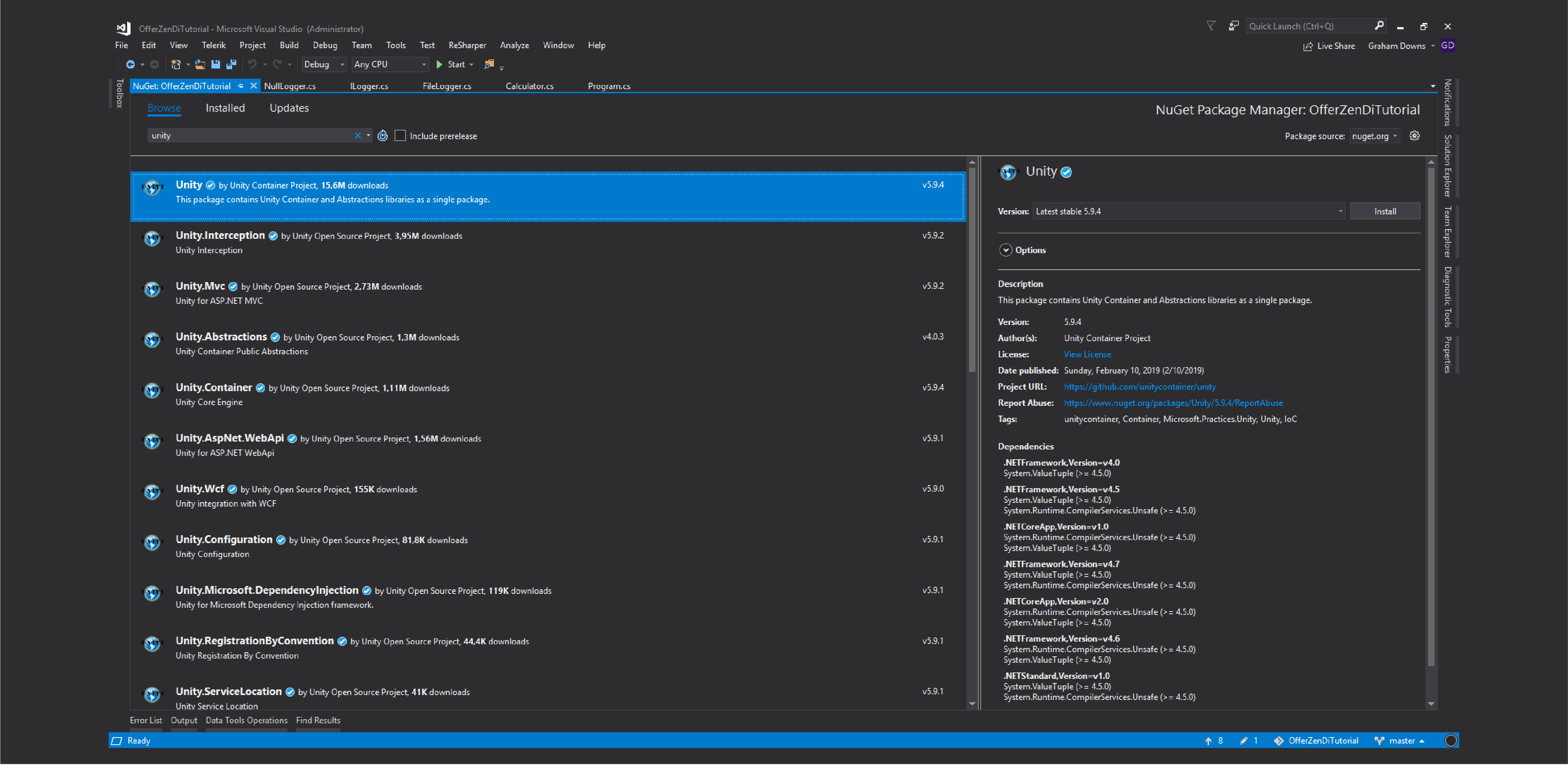1568x765 pixels.
Task: Switch to the Installed tab
Action: pyautogui.click(x=225, y=108)
